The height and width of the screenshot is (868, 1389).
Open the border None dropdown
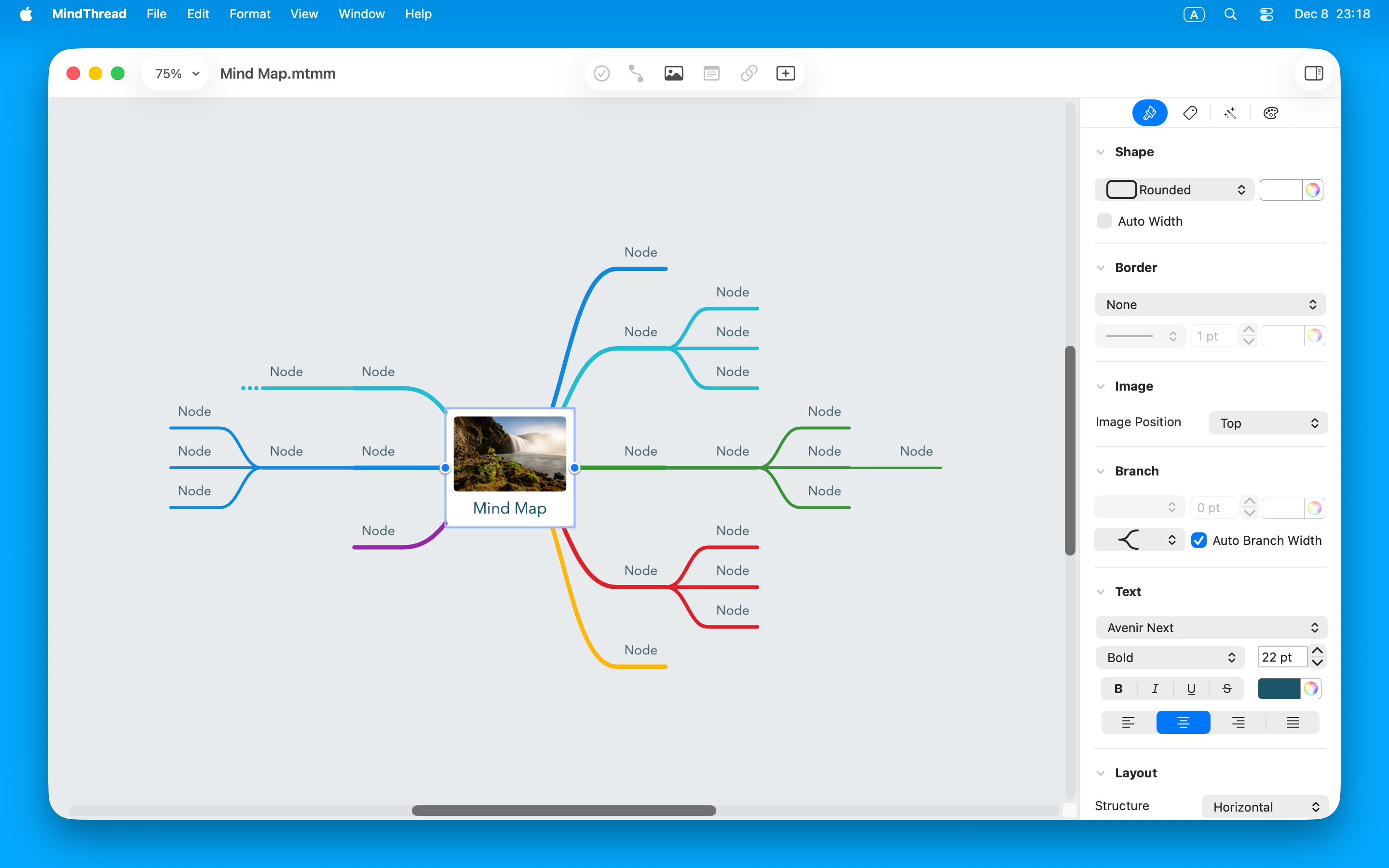pos(1210,305)
